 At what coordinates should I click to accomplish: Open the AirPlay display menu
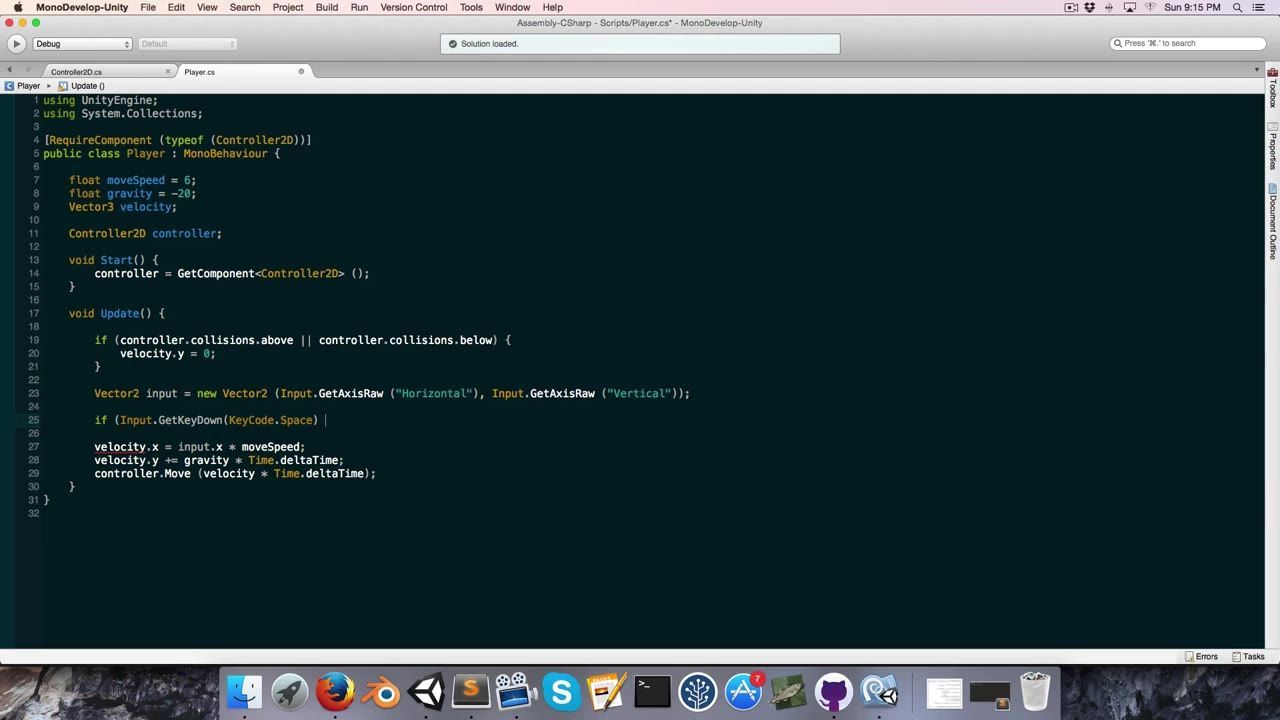(x=1130, y=7)
